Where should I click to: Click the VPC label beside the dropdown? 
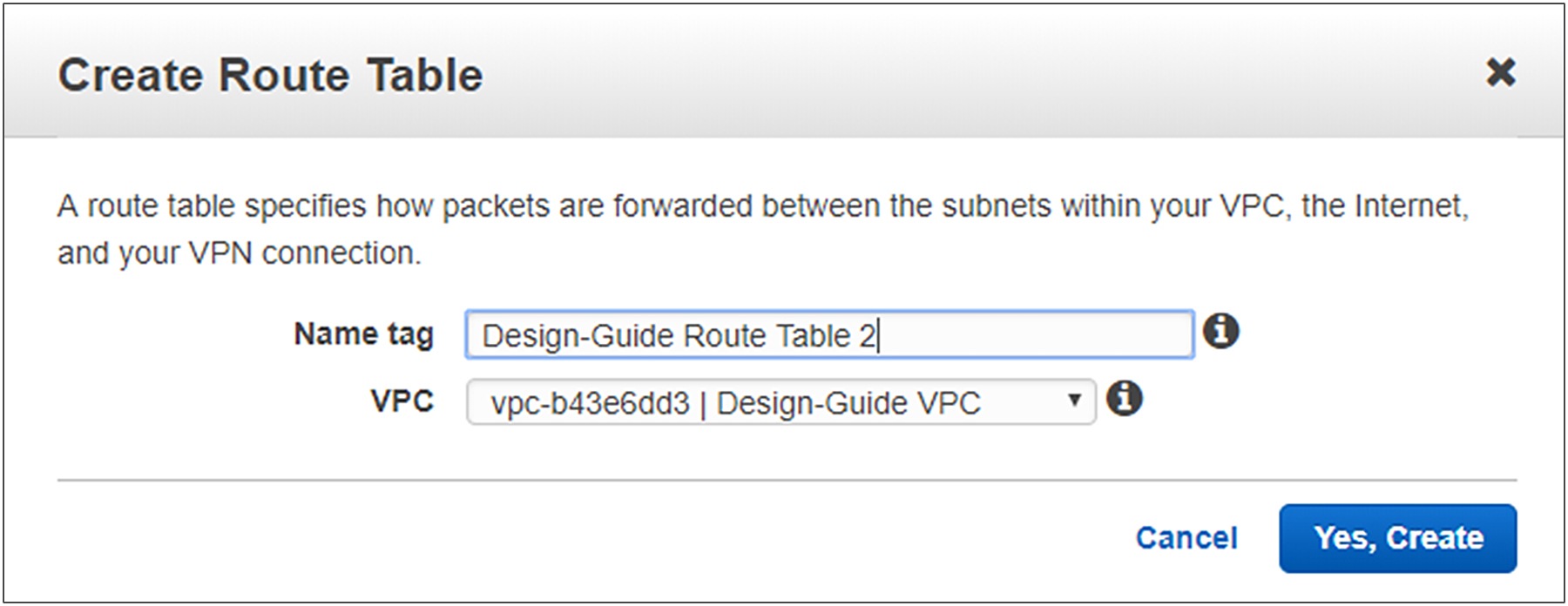pos(403,401)
